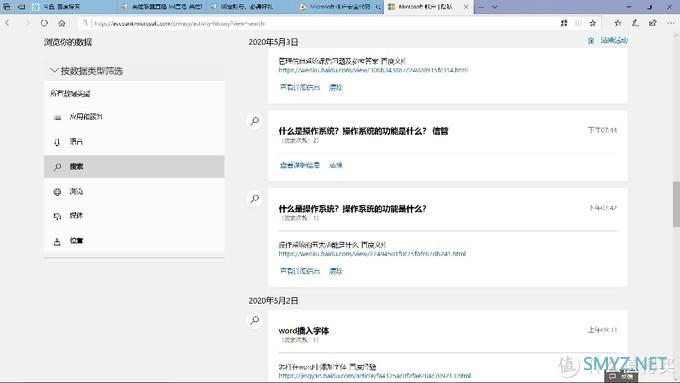Click the word插入字体 search title

[304, 331]
